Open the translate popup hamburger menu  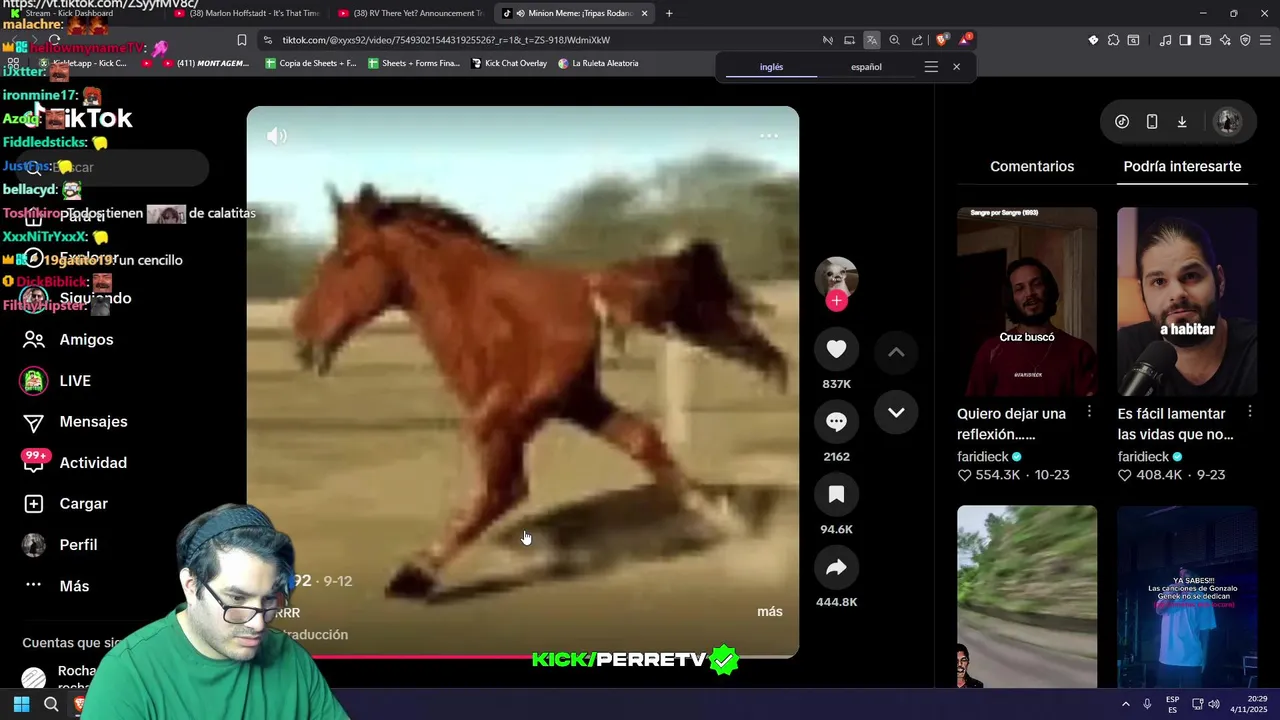[931, 67]
